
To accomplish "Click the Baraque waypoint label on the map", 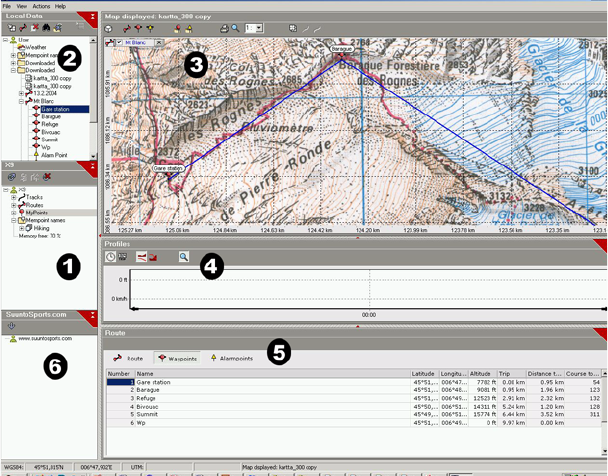I will tap(342, 49).
